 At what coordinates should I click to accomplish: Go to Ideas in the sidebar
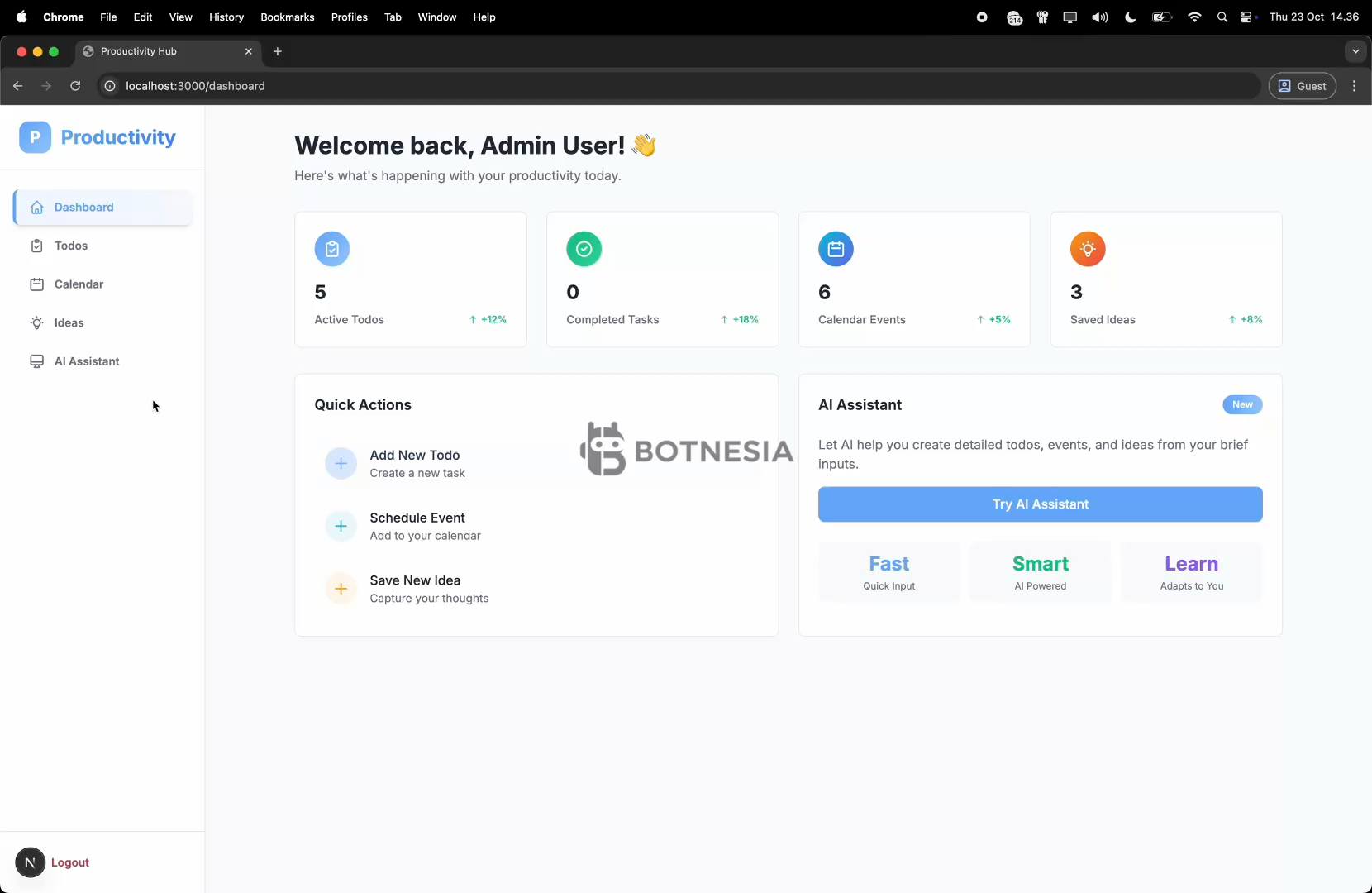pos(102,323)
